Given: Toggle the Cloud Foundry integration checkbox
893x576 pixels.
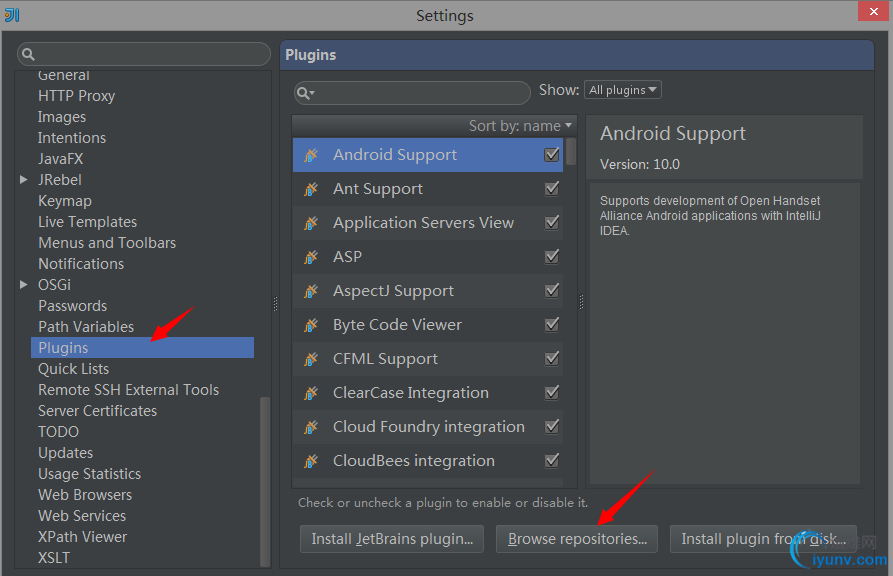Looking at the screenshot, I should (552, 426).
